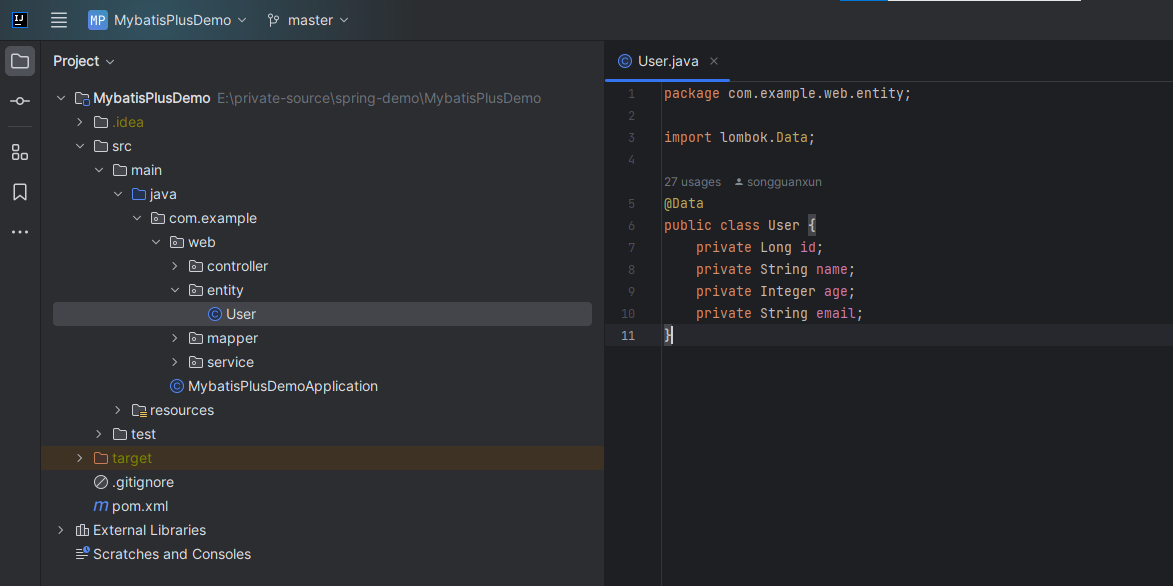Click the service package icon
1173x586 pixels.
tap(195, 362)
